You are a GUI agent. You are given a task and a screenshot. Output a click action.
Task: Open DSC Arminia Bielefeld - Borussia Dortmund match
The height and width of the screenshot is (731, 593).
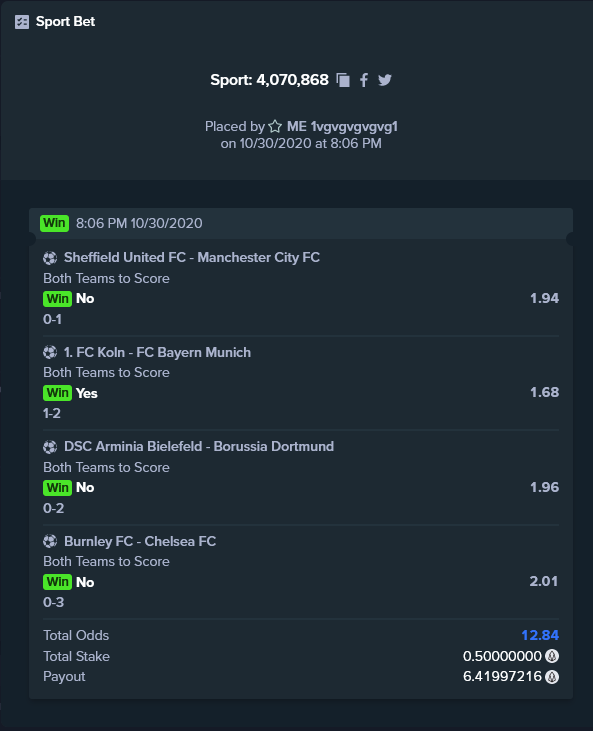(x=199, y=447)
